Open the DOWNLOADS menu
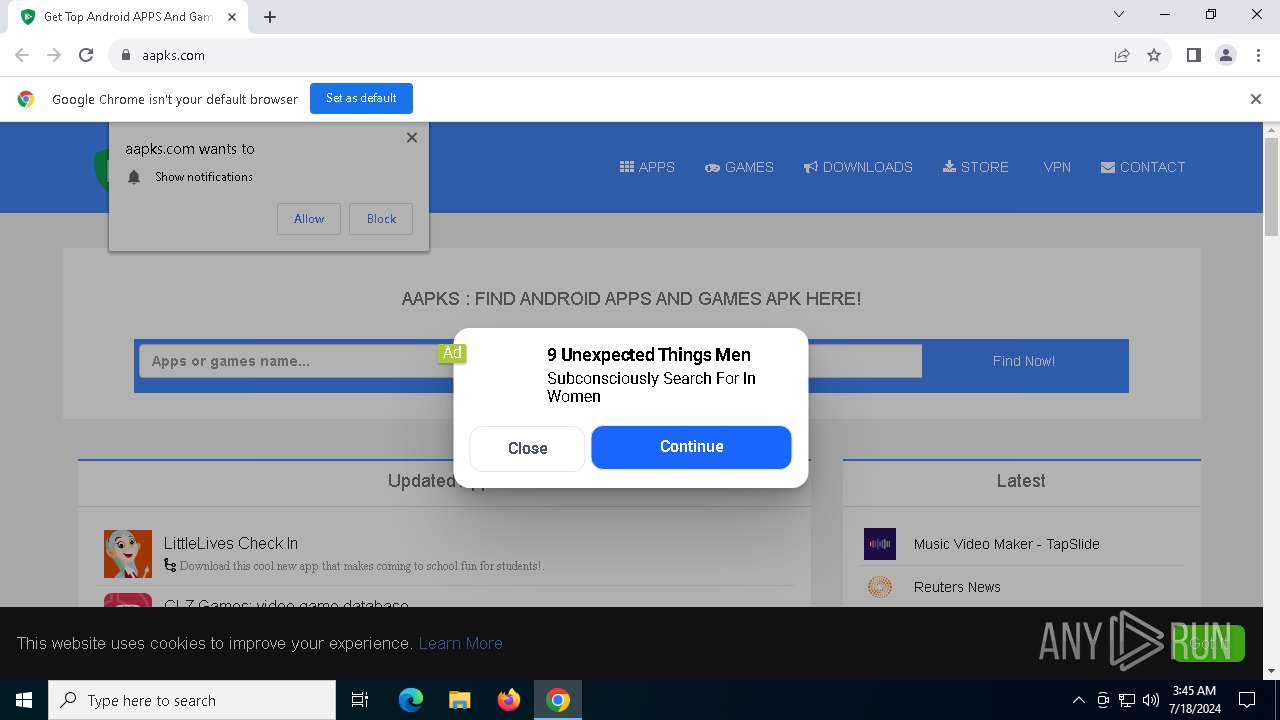1280x720 pixels. coord(858,167)
